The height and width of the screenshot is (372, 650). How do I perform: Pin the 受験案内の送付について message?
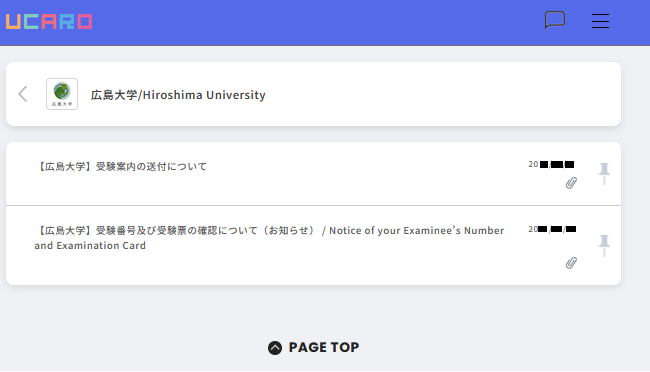point(604,174)
